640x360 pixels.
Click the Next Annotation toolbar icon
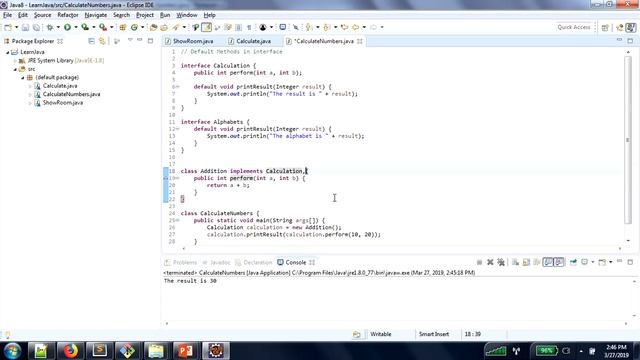tap(309, 27)
